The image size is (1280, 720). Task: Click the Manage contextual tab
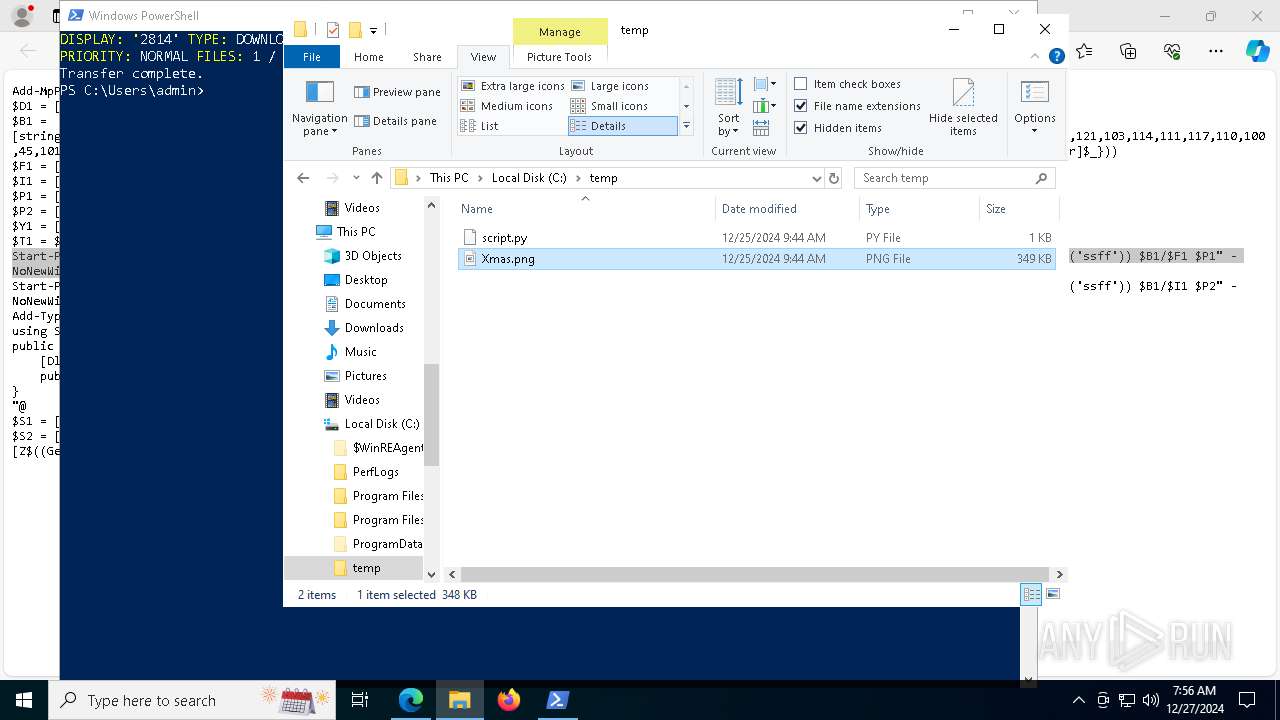tap(559, 32)
